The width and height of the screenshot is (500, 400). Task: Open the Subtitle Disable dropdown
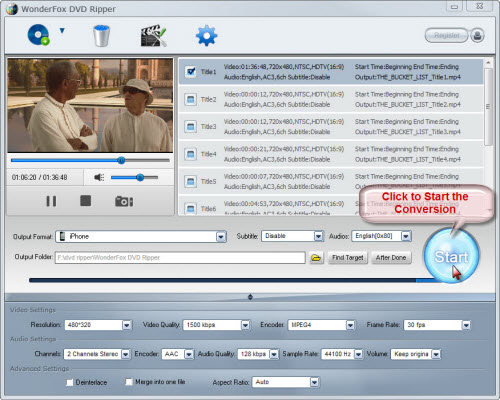click(x=292, y=236)
